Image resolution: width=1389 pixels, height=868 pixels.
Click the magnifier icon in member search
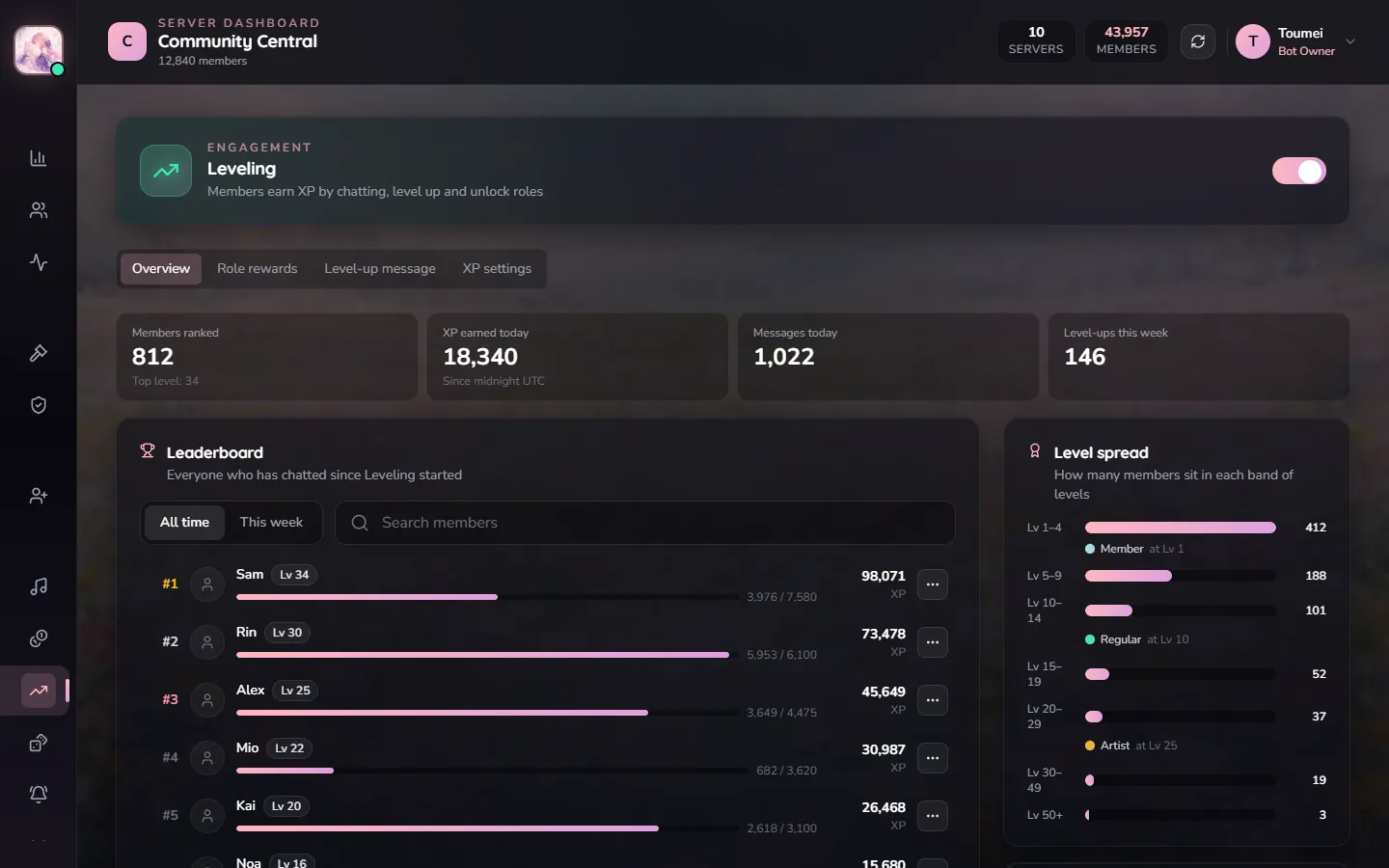(360, 523)
